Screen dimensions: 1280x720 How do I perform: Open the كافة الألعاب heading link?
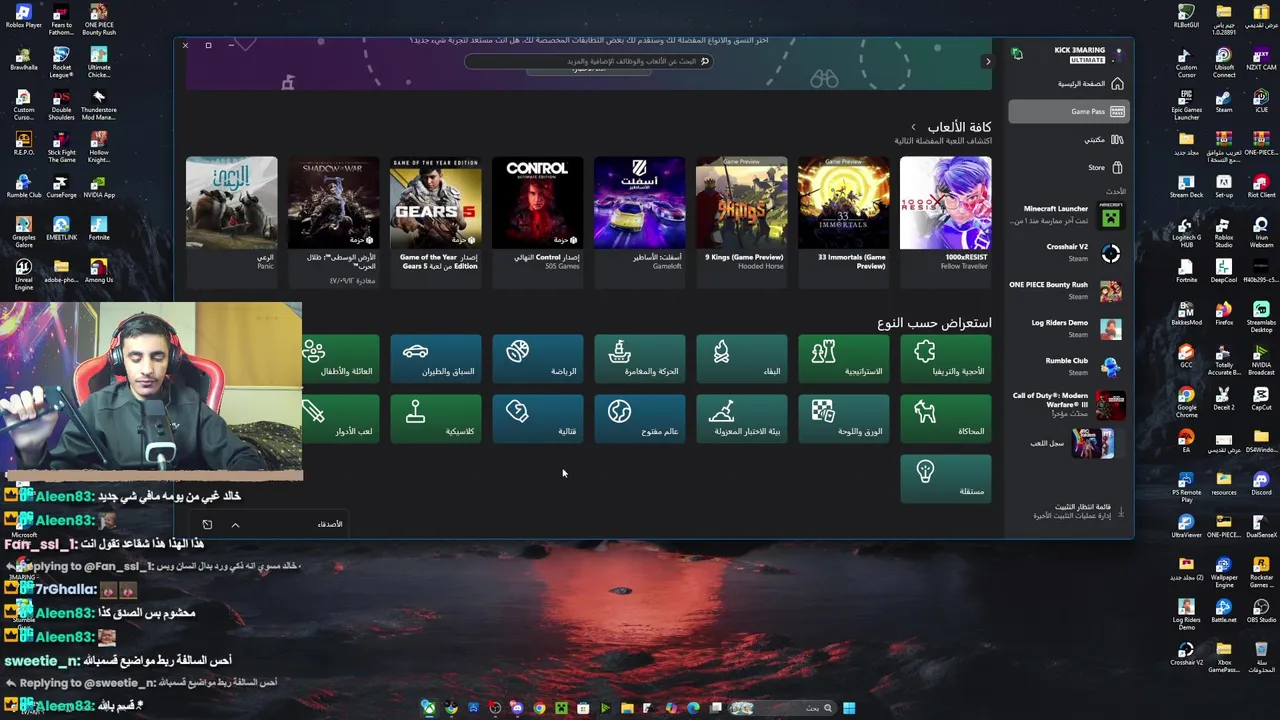[x=959, y=127]
